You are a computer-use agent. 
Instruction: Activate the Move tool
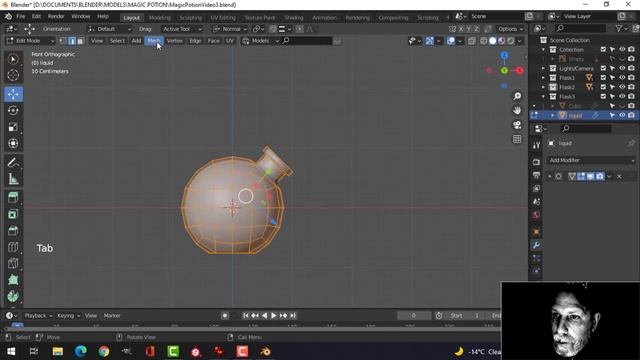[13, 94]
